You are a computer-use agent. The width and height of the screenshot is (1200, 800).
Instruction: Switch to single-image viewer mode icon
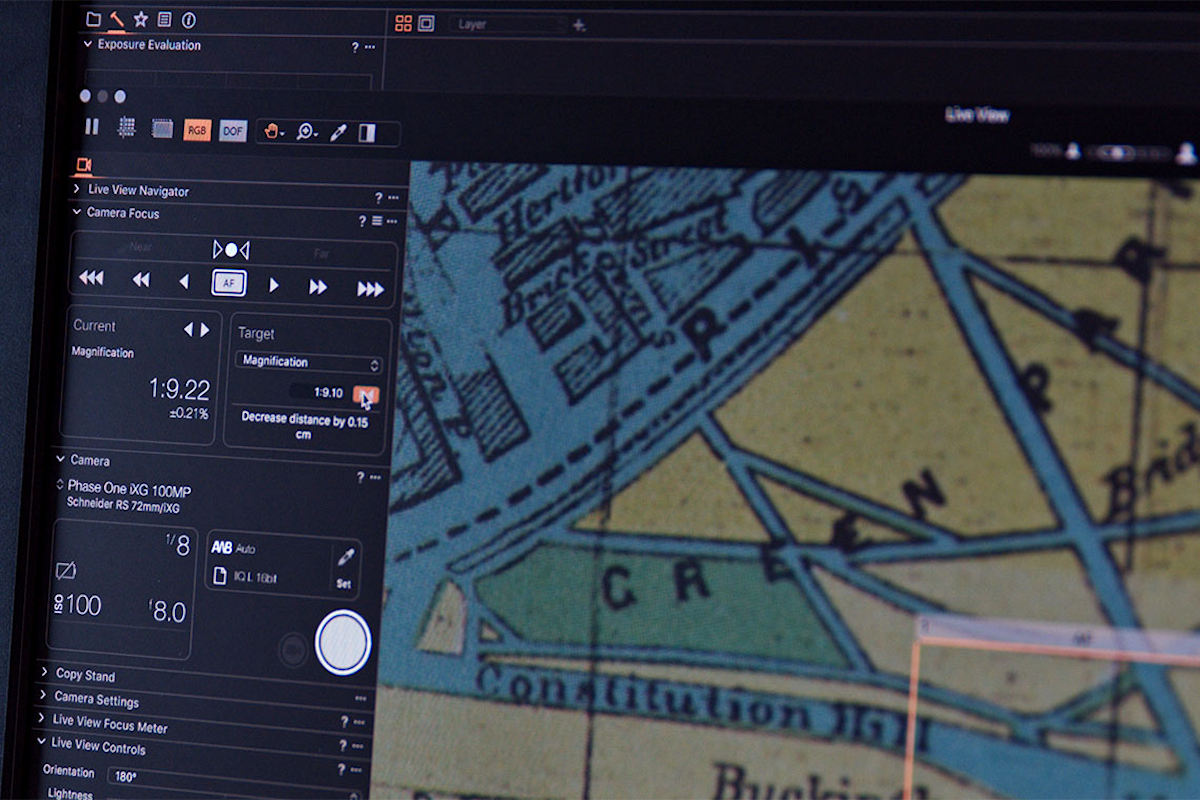tap(426, 23)
